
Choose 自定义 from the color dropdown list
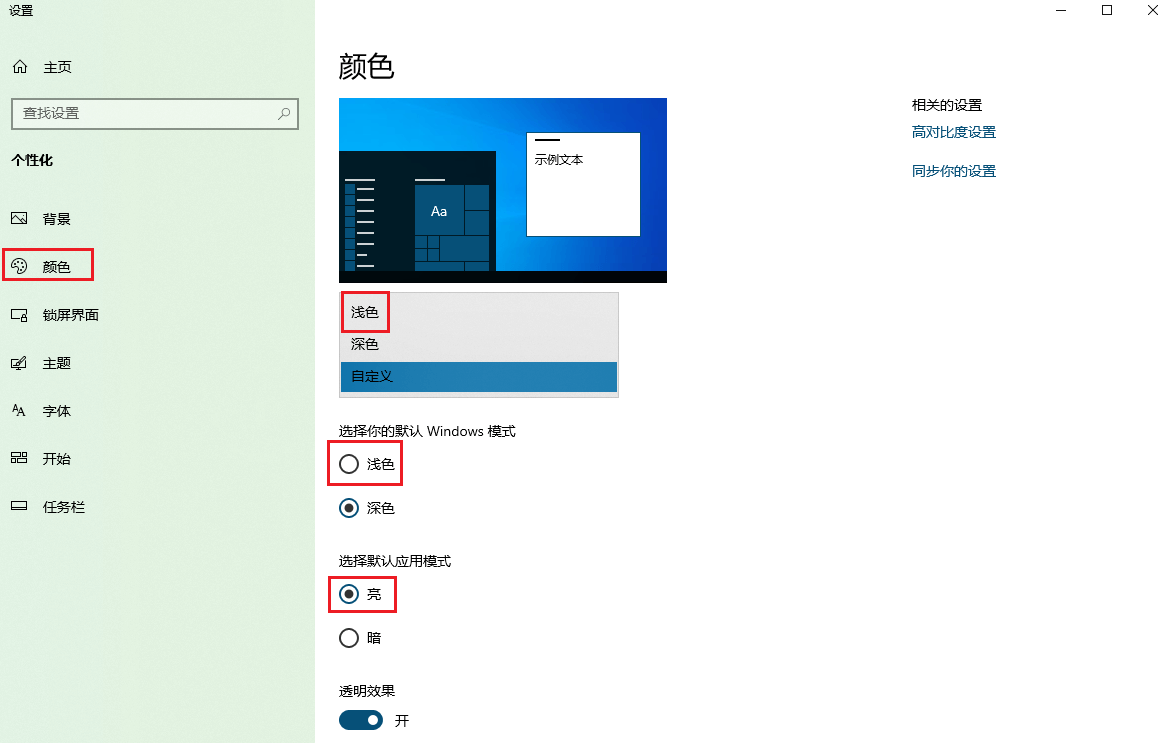pyautogui.click(x=478, y=376)
